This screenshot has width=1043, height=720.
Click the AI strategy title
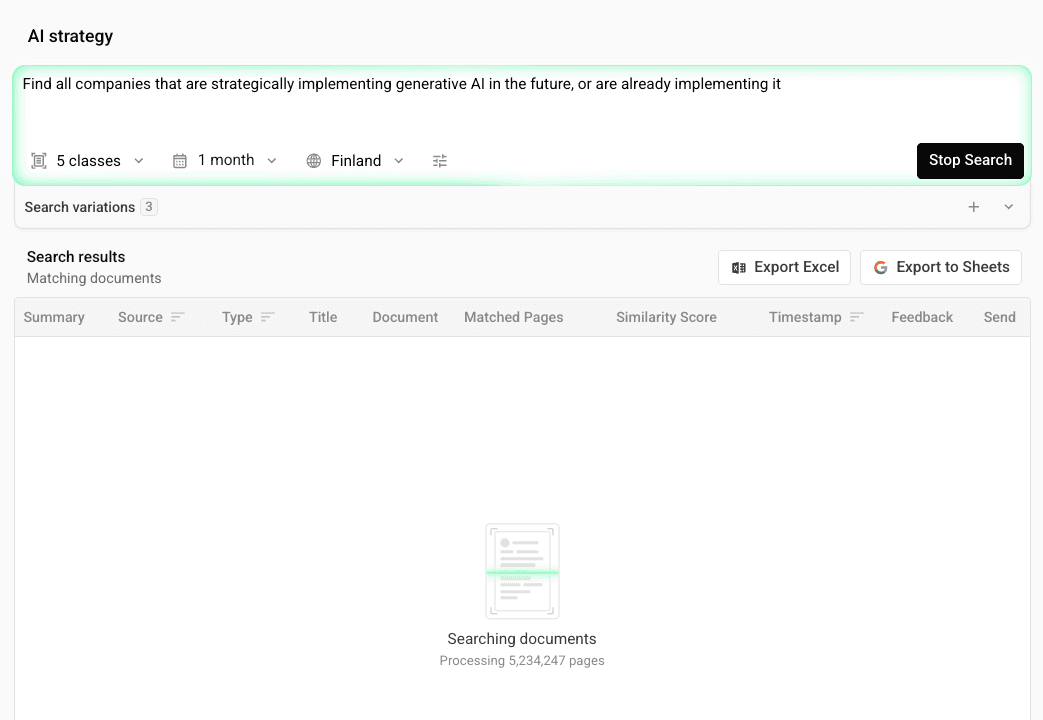71,36
